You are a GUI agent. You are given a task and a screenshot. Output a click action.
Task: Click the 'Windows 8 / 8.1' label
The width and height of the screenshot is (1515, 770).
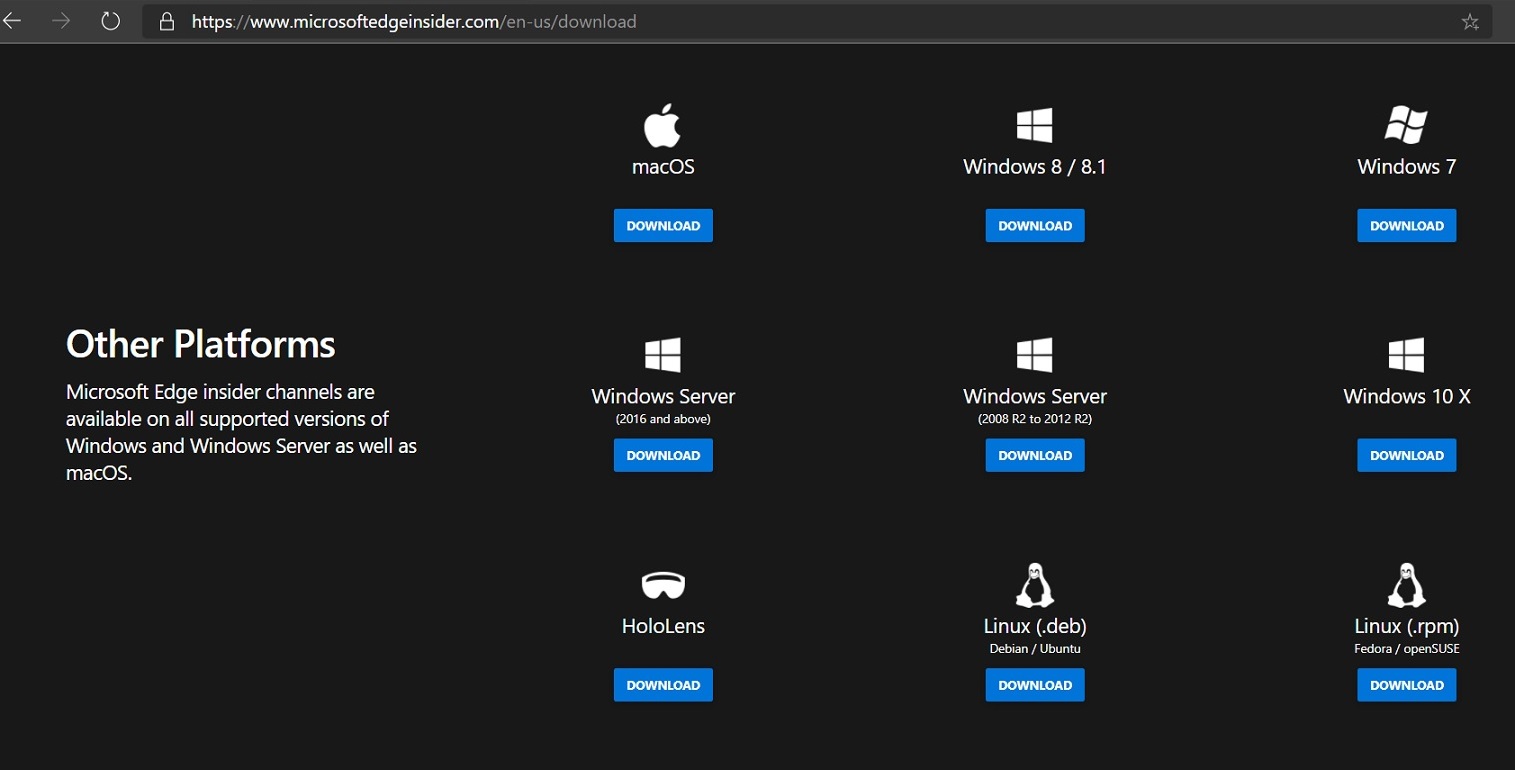point(1035,167)
